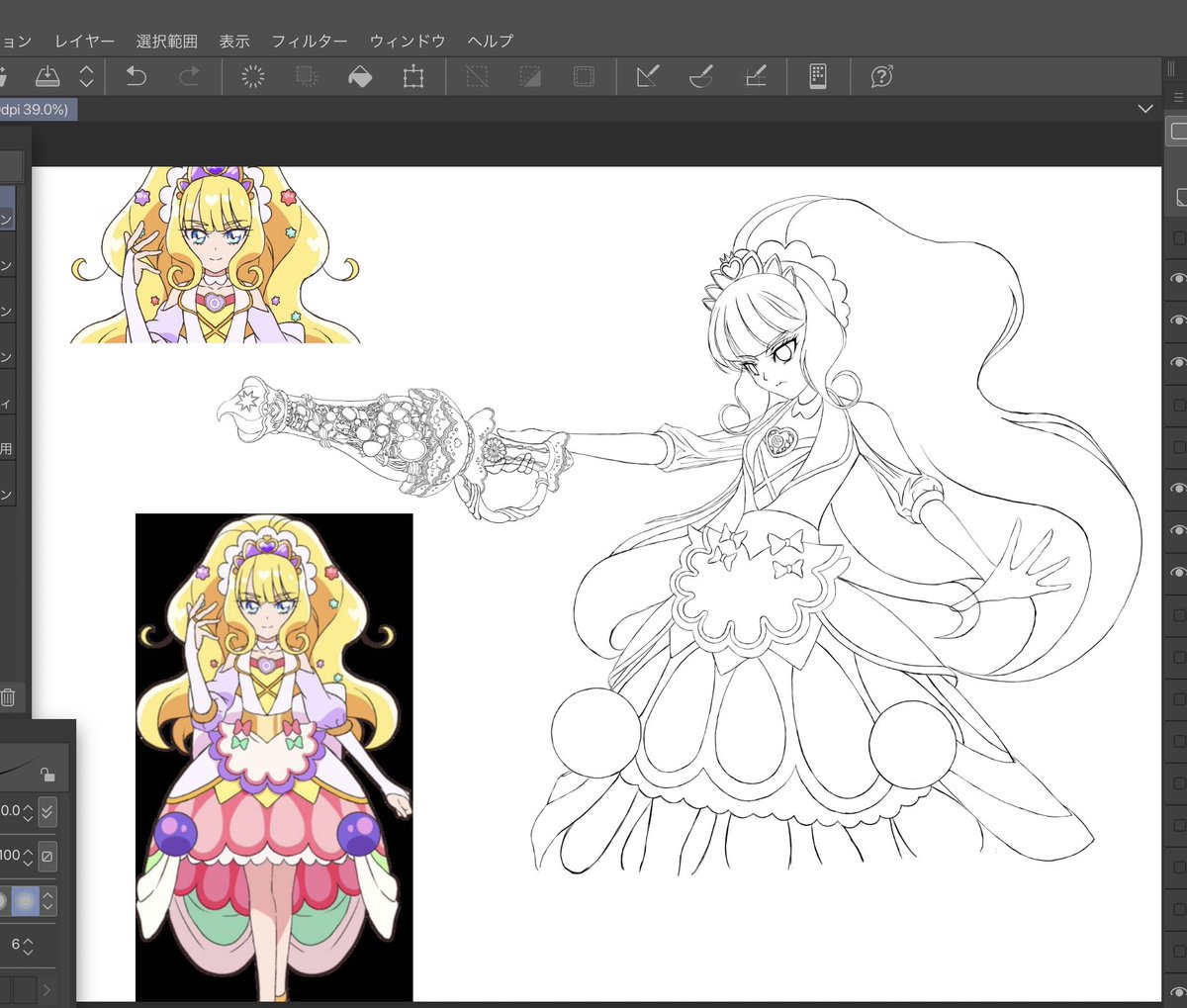Toggle Snap to Ruler icon

click(x=648, y=76)
